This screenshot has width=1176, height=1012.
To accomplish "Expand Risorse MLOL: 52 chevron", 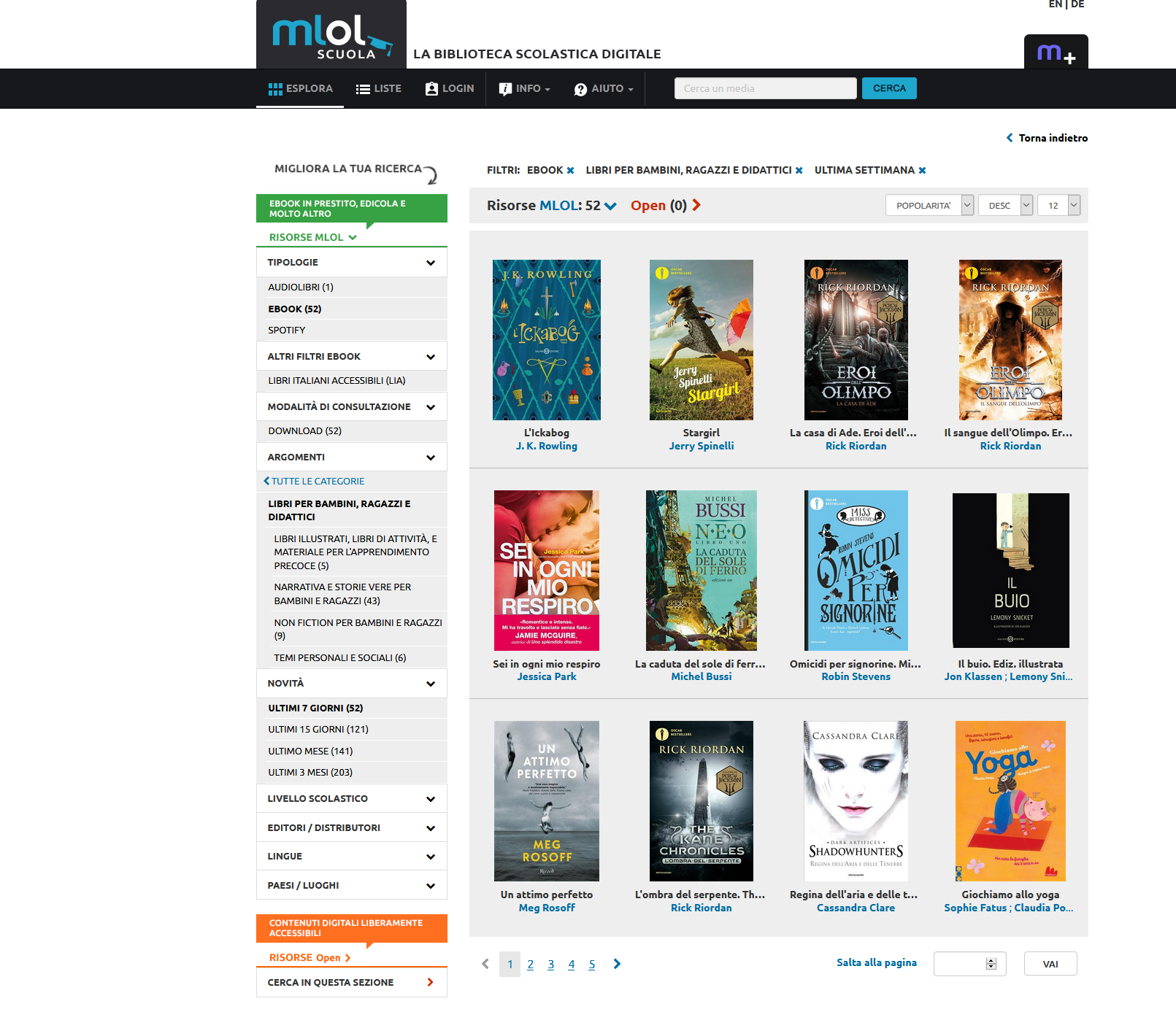I will point(611,206).
